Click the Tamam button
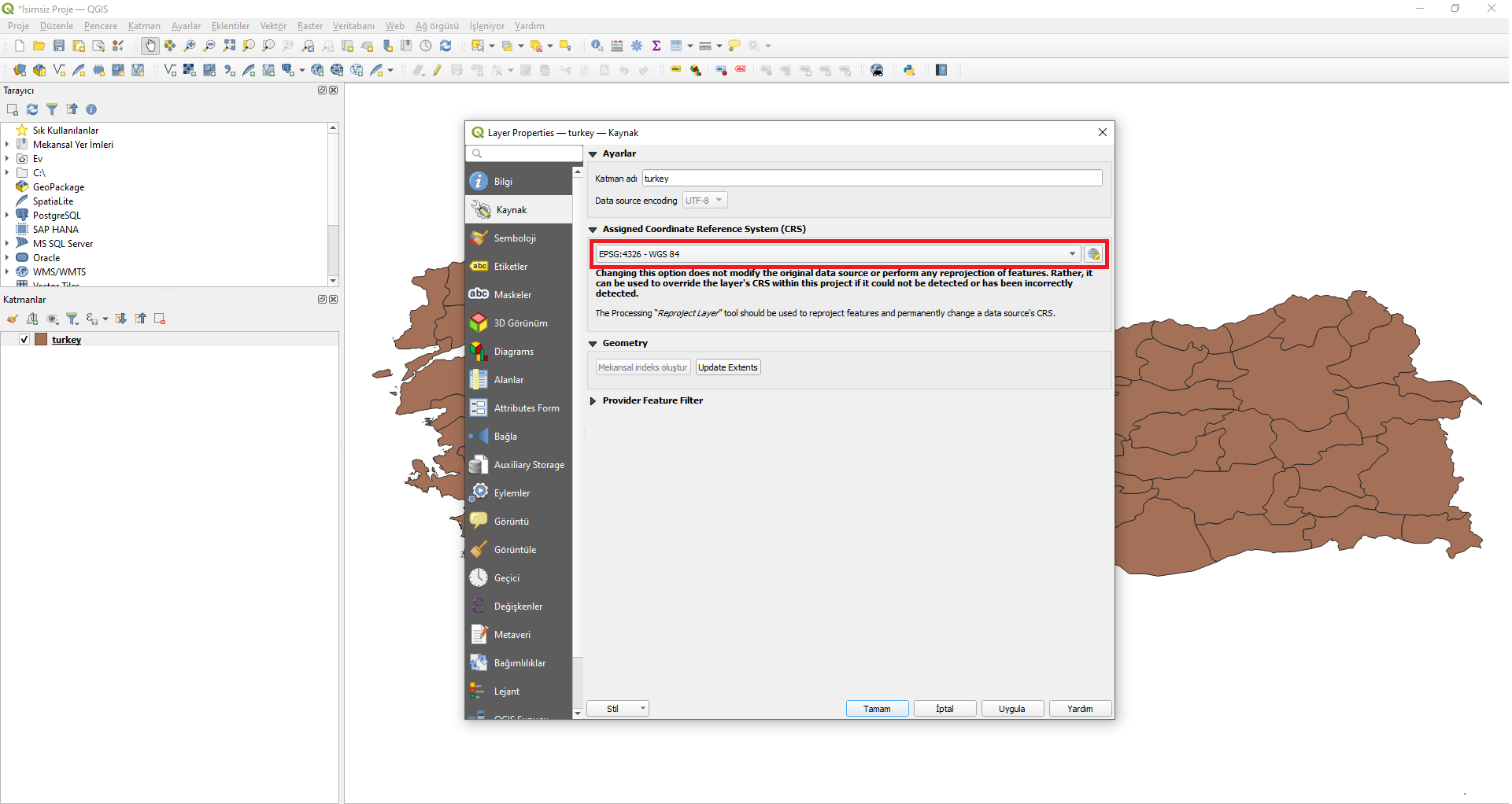This screenshot has height=804, width=1512. pyautogui.click(x=877, y=709)
